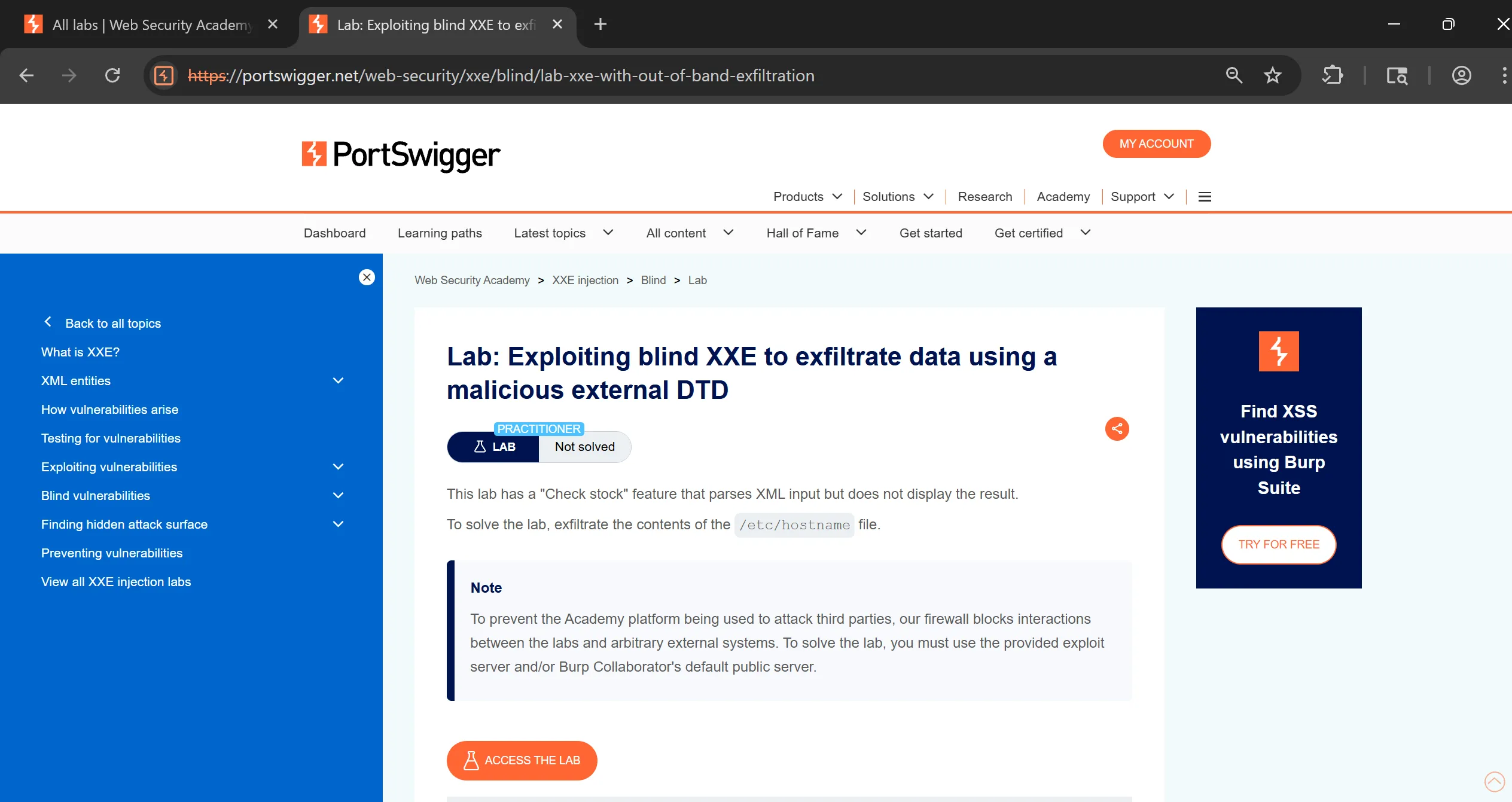Viewport: 1512px width, 802px height.
Task: Open the Products dropdown menu
Action: tap(807, 197)
